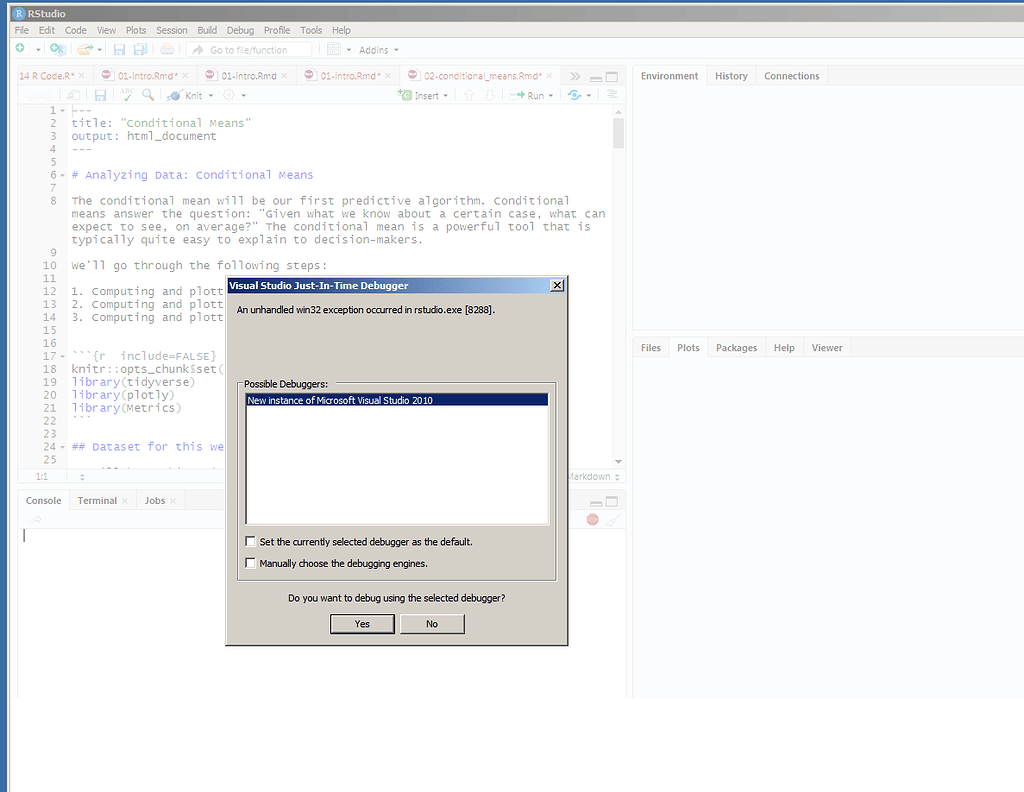Close the 14 R Code.R tab
Image resolution: width=1024 pixels, height=792 pixels.
point(82,76)
